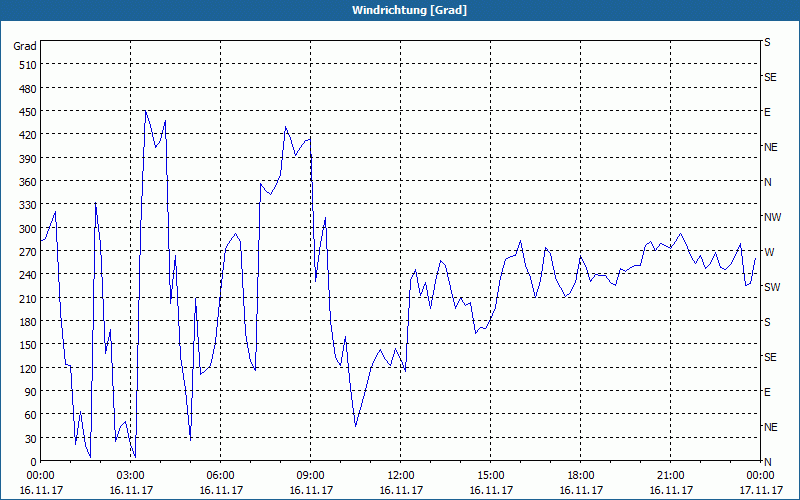Click the "Windrichtung [Grad]" chart title
This screenshot has height=500, width=800.
point(409,10)
